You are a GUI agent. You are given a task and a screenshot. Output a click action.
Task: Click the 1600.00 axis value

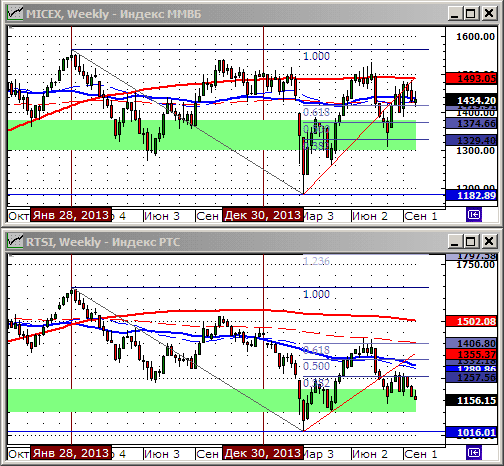click(475, 36)
